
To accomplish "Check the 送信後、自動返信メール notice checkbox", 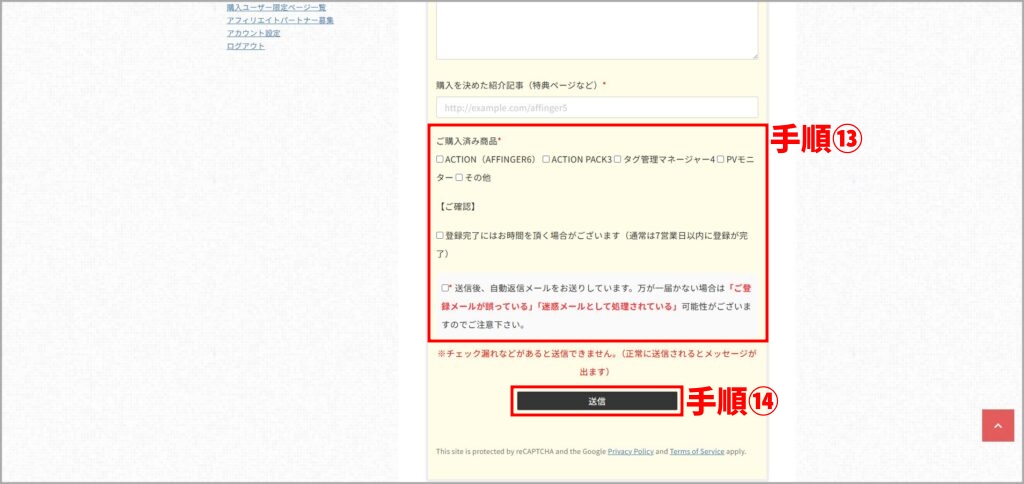I will click(445, 288).
